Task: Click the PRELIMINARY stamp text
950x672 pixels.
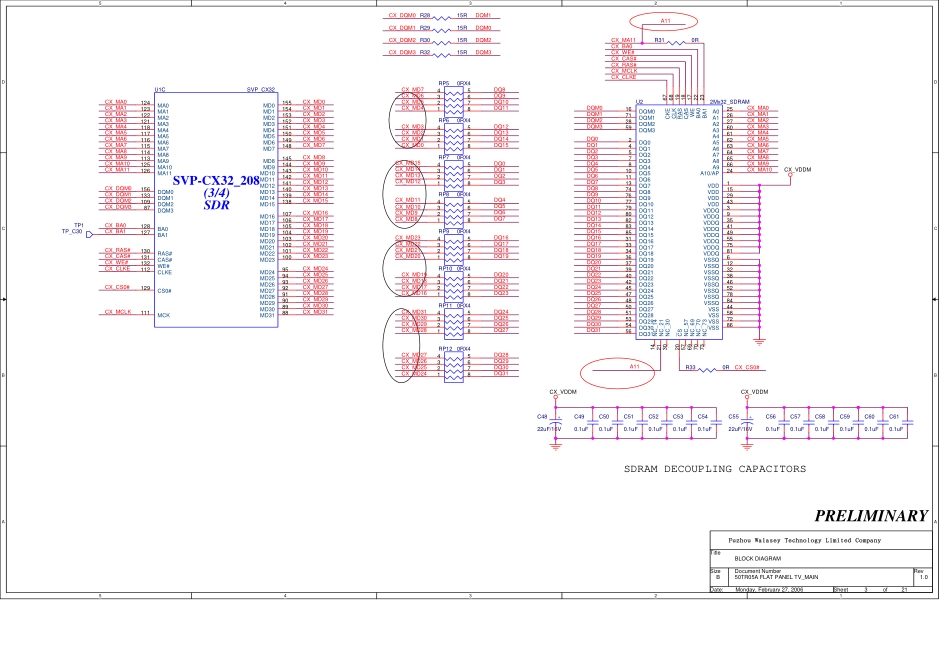Action: click(x=871, y=516)
